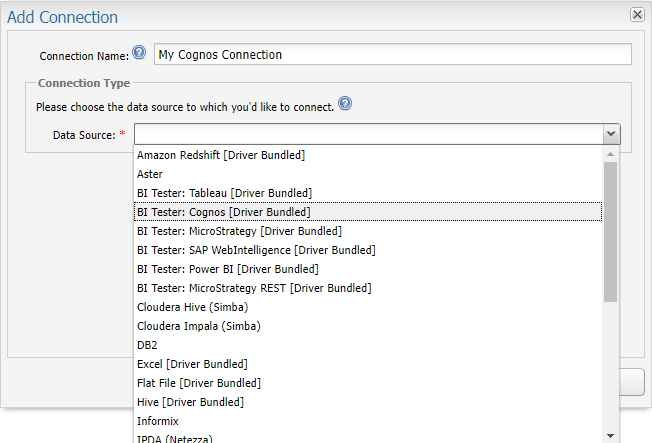
Task: Click the dropdown list scroll down arrow
Action: point(610,436)
